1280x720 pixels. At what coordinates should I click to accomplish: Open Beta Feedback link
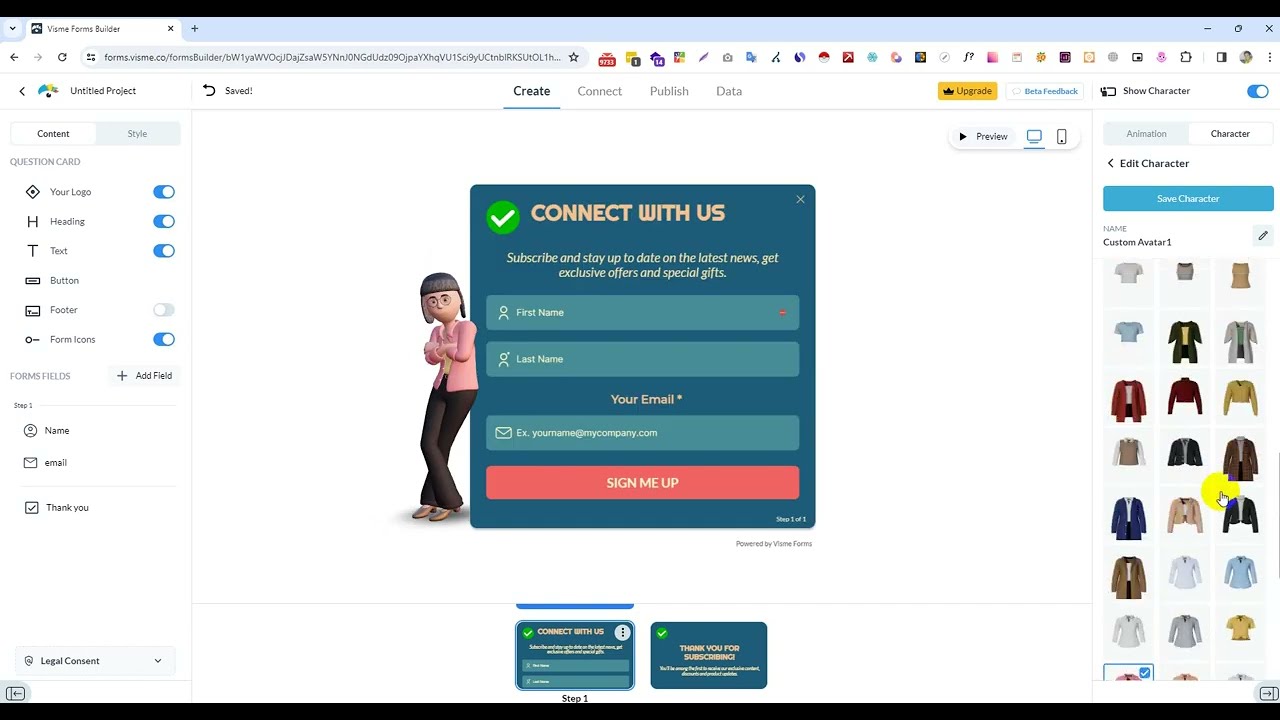pos(1044,91)
